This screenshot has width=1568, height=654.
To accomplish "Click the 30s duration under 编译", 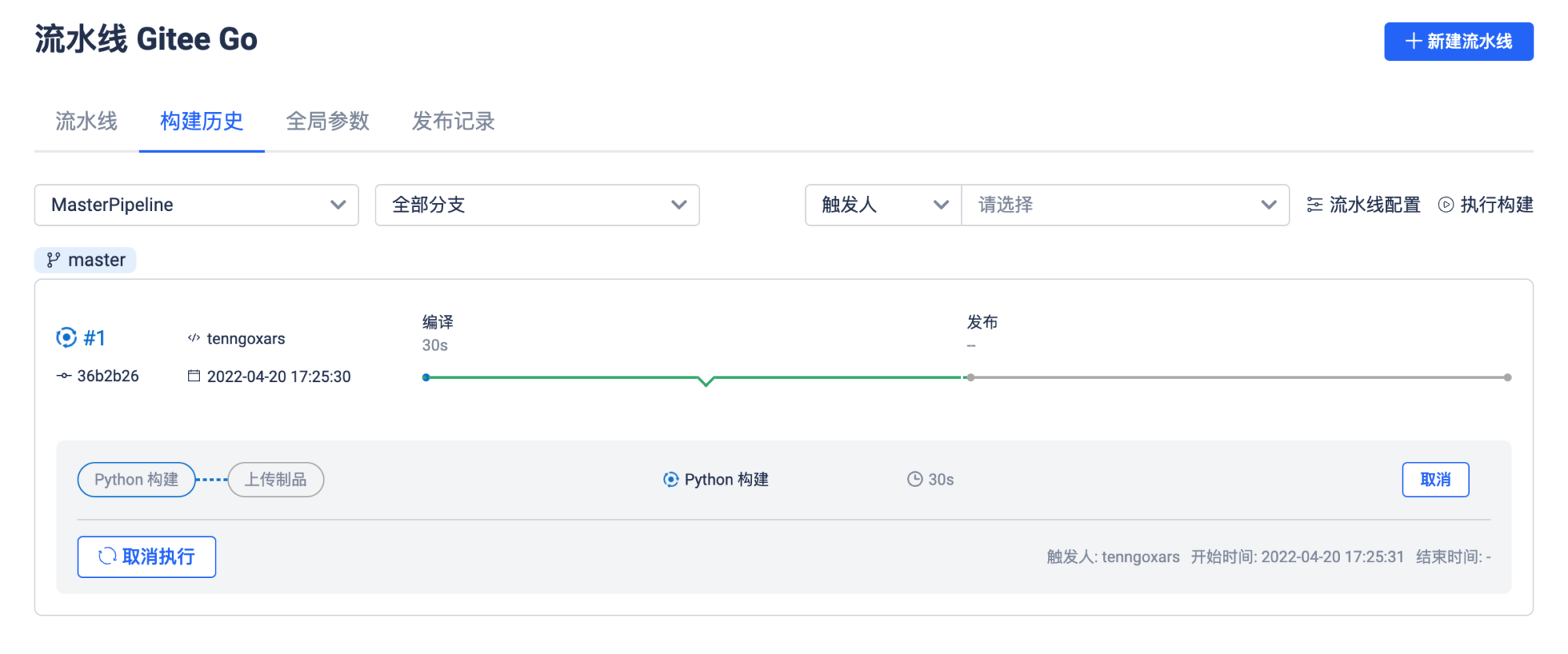I will pos(435,346).
